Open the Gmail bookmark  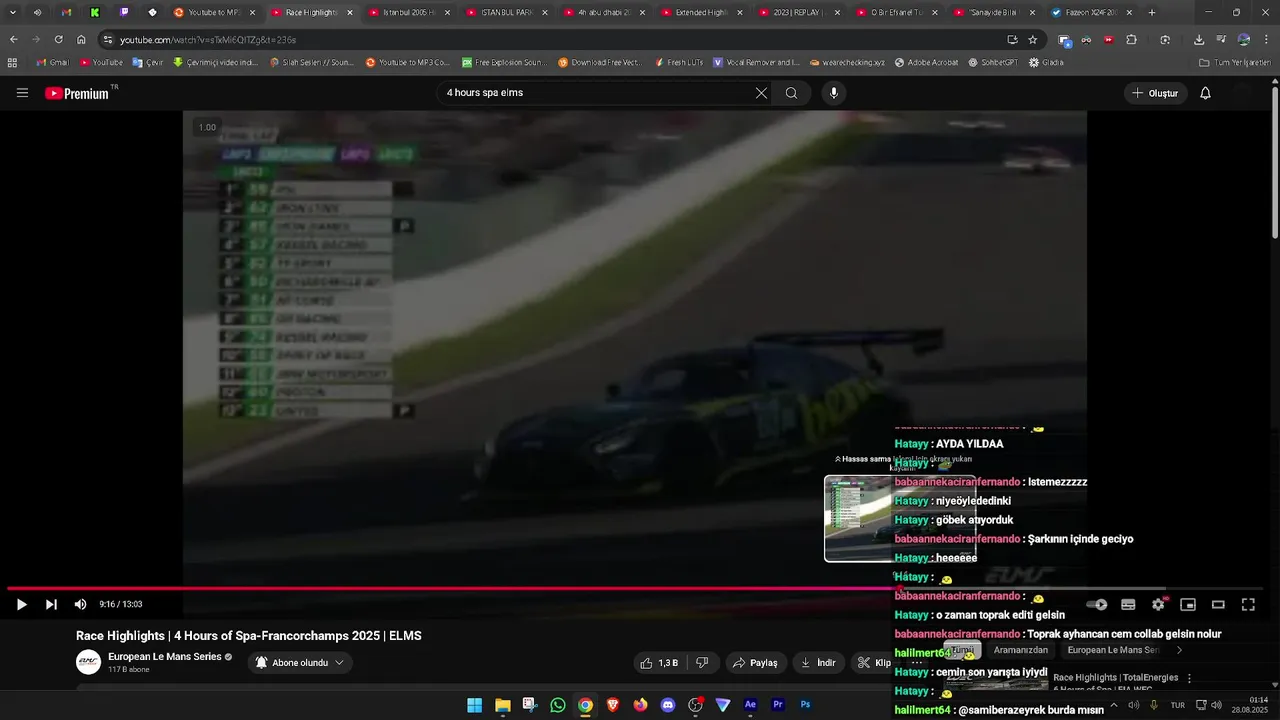[52, 62]
